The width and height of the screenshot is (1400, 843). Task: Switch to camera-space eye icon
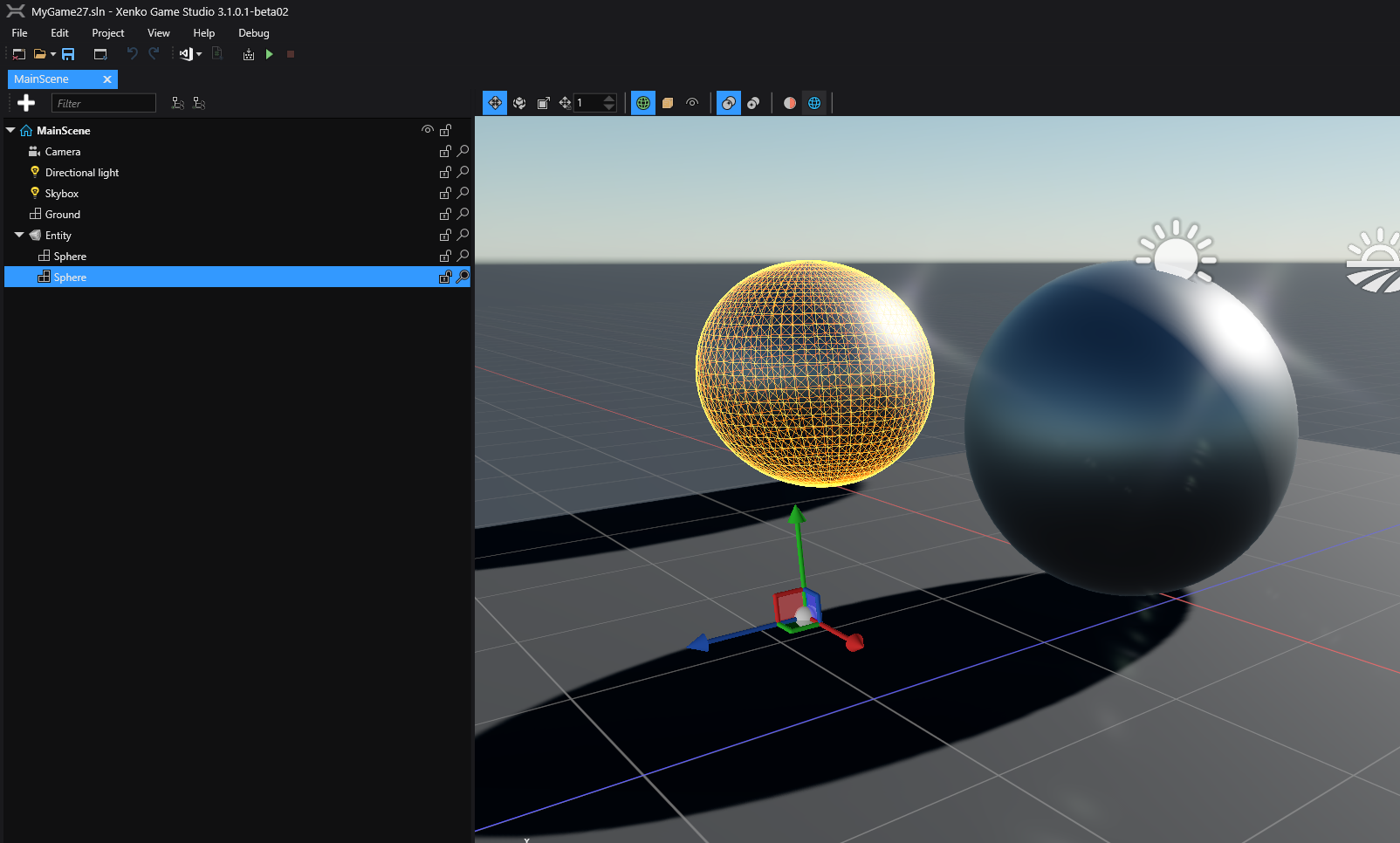pos(692,103)
